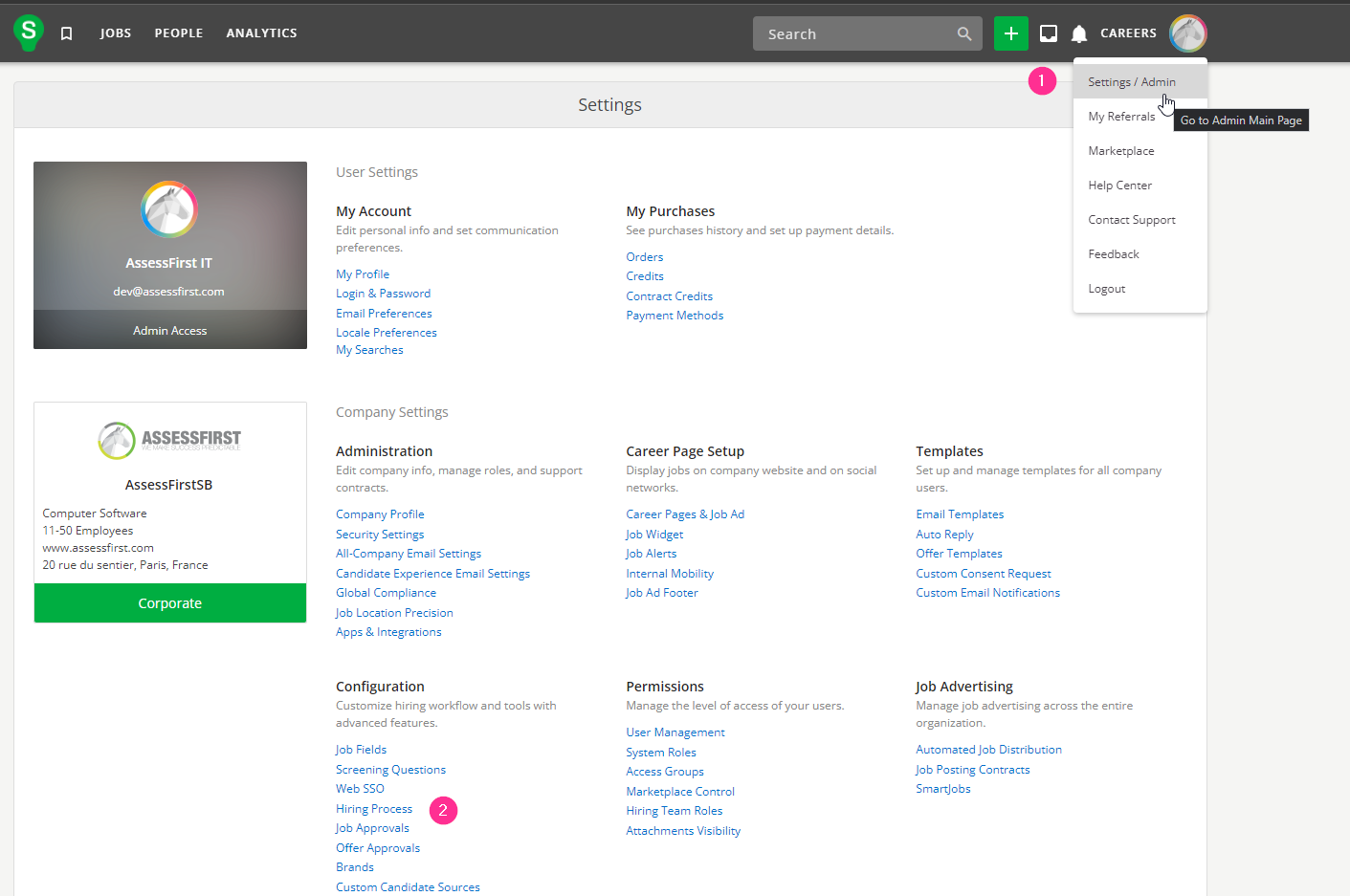The height and width of the screenshot is (896, 1350).
Task: Click into the Search input field
Action: [852, 34]
